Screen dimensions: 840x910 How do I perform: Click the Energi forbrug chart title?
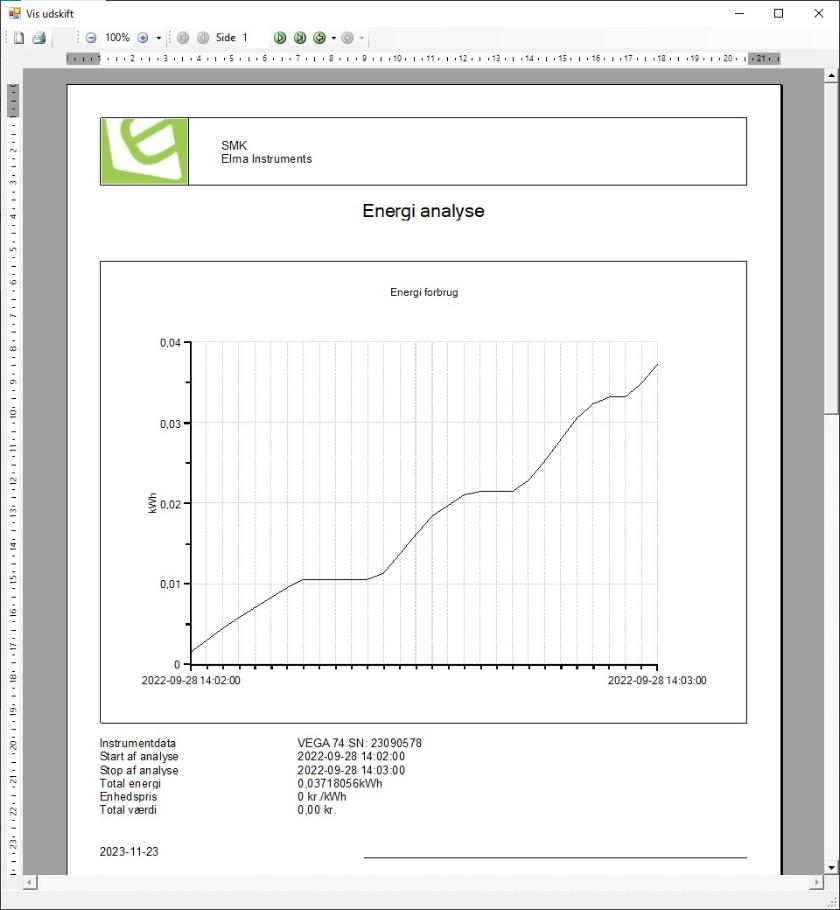point(424,292)
